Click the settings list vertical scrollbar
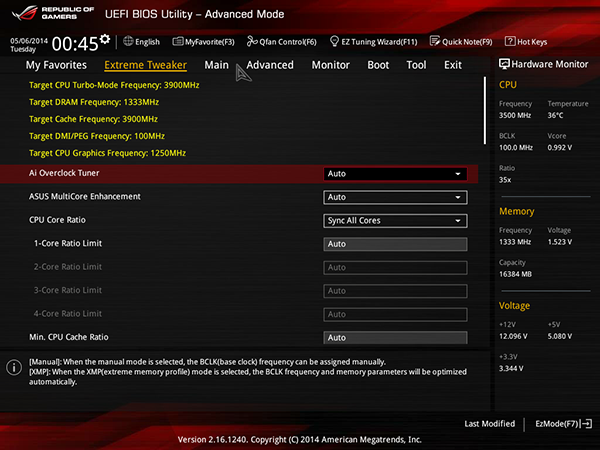This screenshot has width=600, height=450. tap(485, 111)
